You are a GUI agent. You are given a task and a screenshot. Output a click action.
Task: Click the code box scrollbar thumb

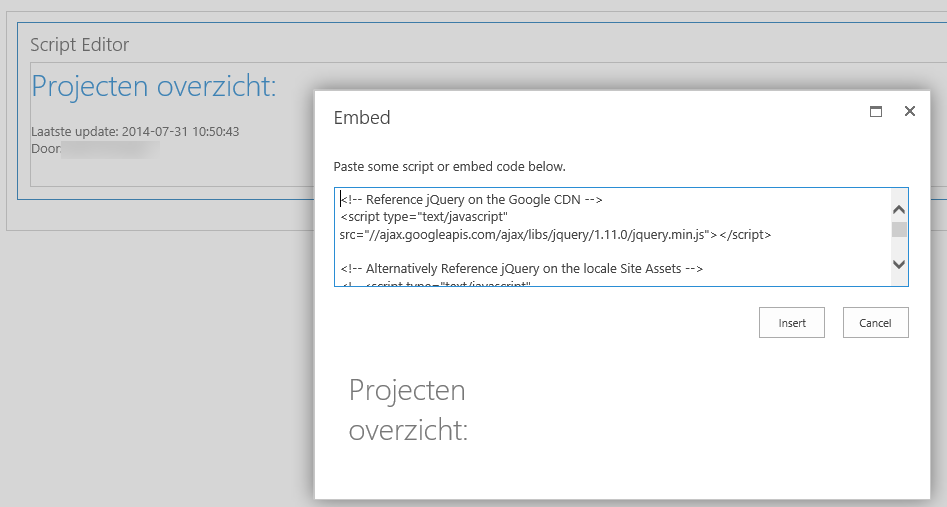click(x=899, y=230)
